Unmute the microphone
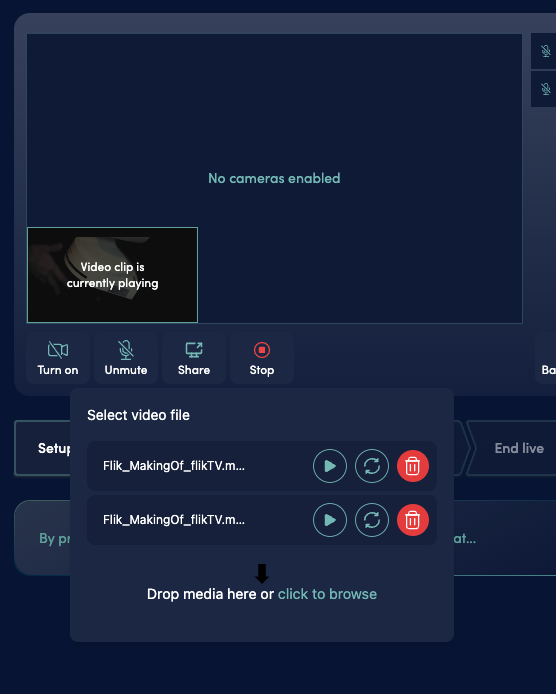 (x=126, y=358)
